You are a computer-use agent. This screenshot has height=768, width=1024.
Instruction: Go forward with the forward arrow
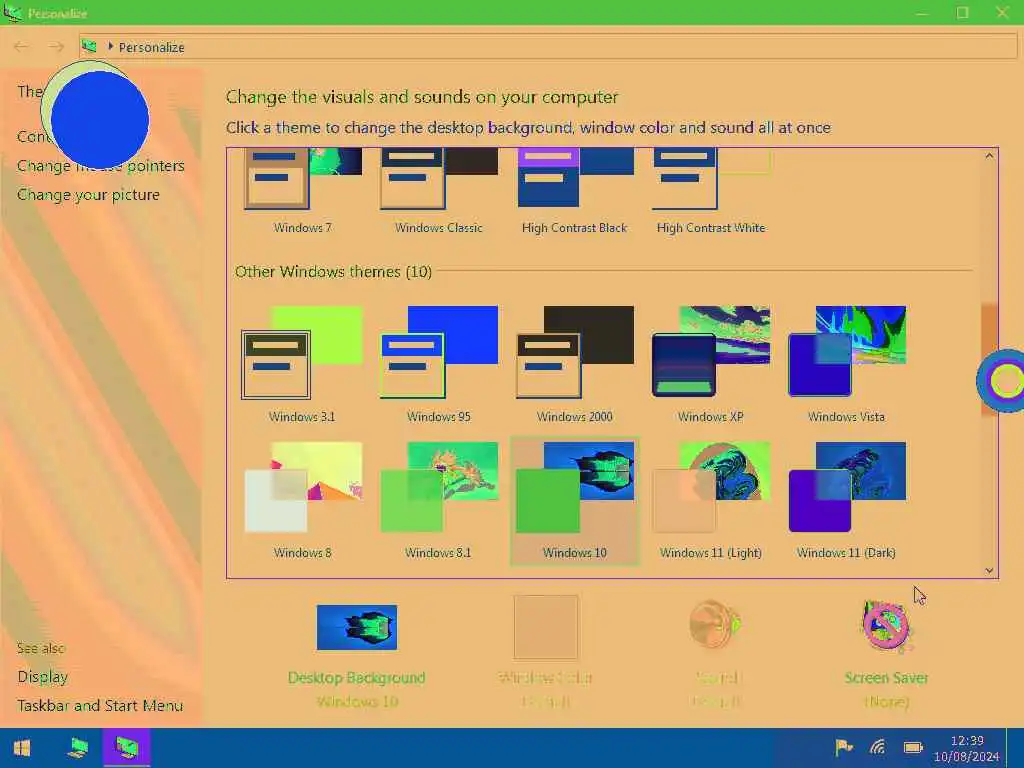click(x=56, y=46)
